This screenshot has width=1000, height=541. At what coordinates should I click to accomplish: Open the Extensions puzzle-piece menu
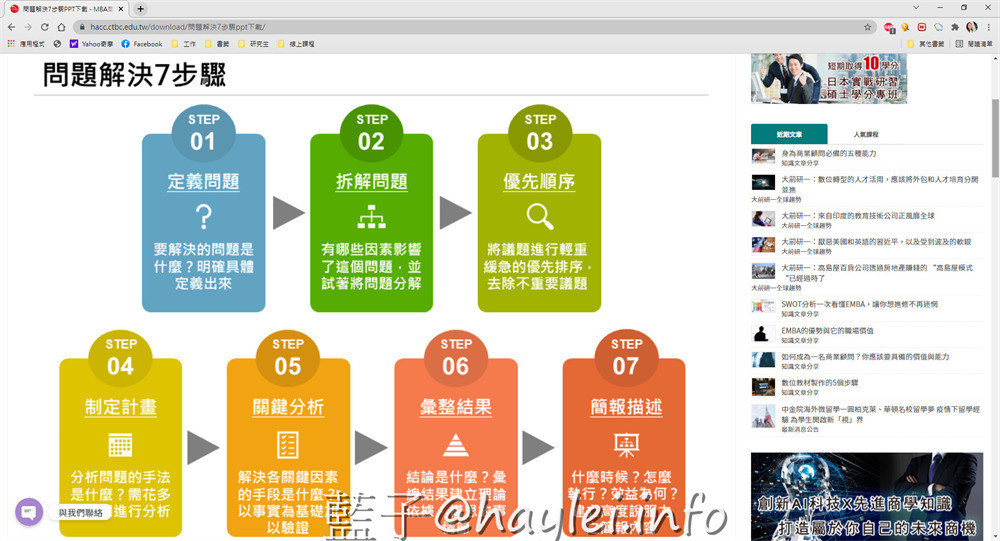[955, 27]
